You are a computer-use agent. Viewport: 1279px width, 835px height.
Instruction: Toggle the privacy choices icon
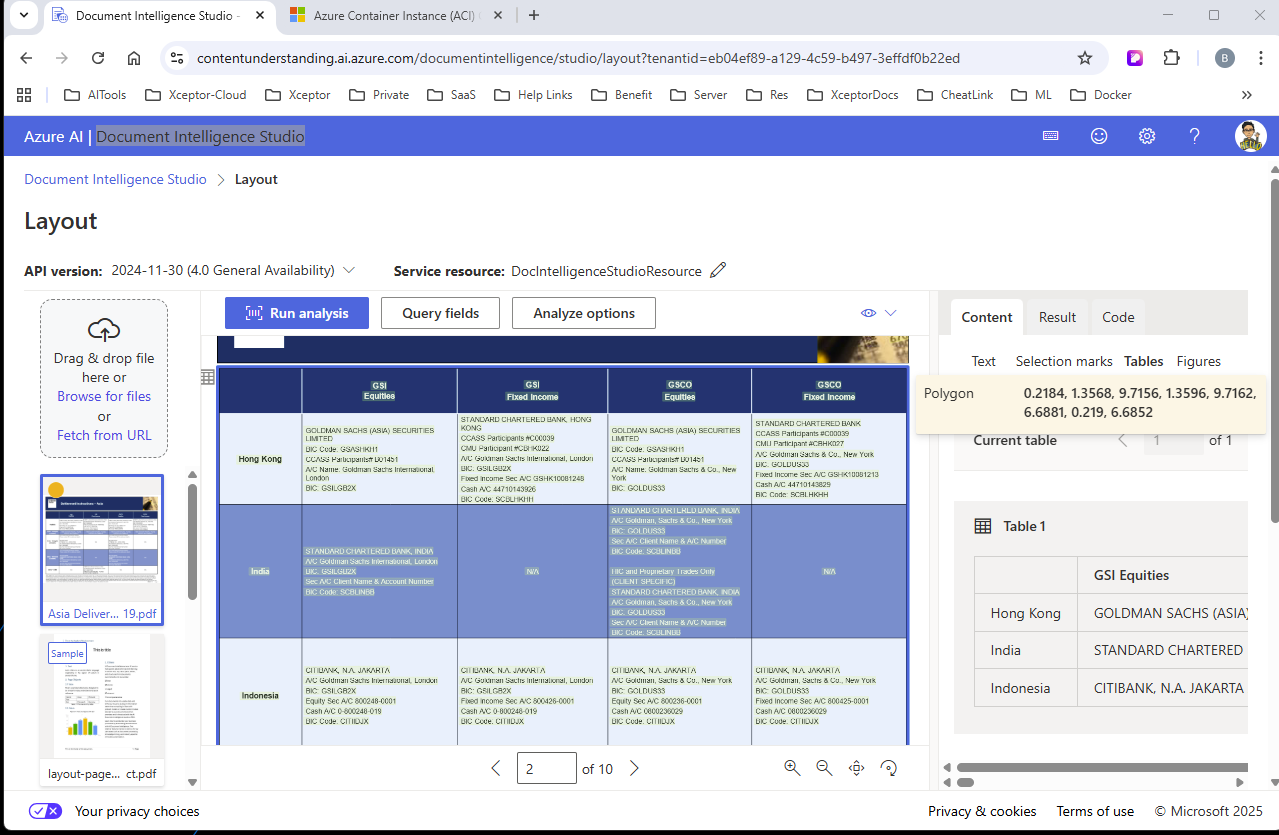coord(45,811)
